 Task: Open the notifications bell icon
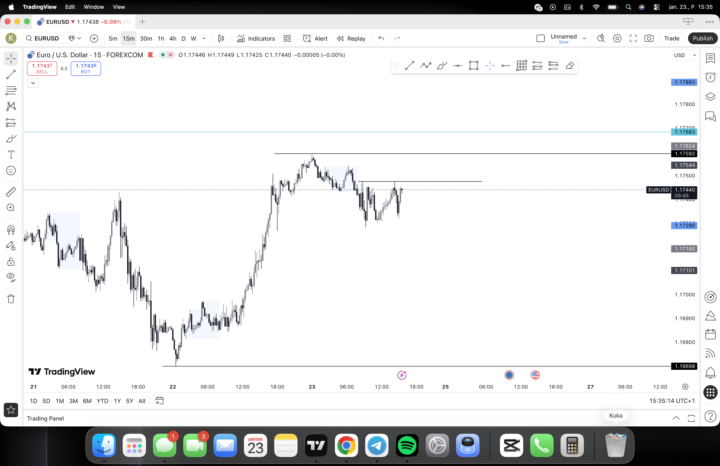[710, 372]
